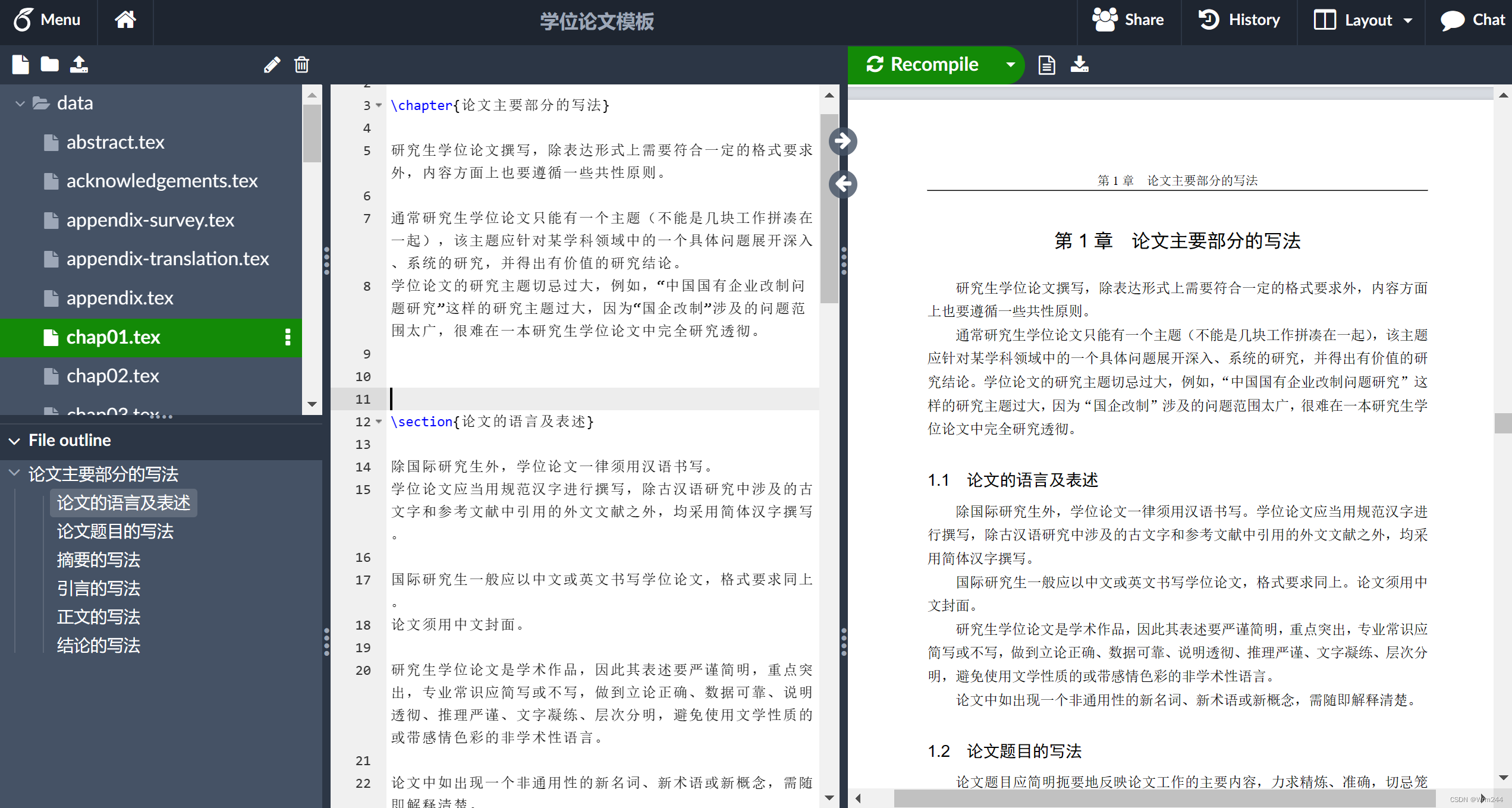1512x808 pixels.
Task: Open the Menu panel
Action: [x=48, y=20]
